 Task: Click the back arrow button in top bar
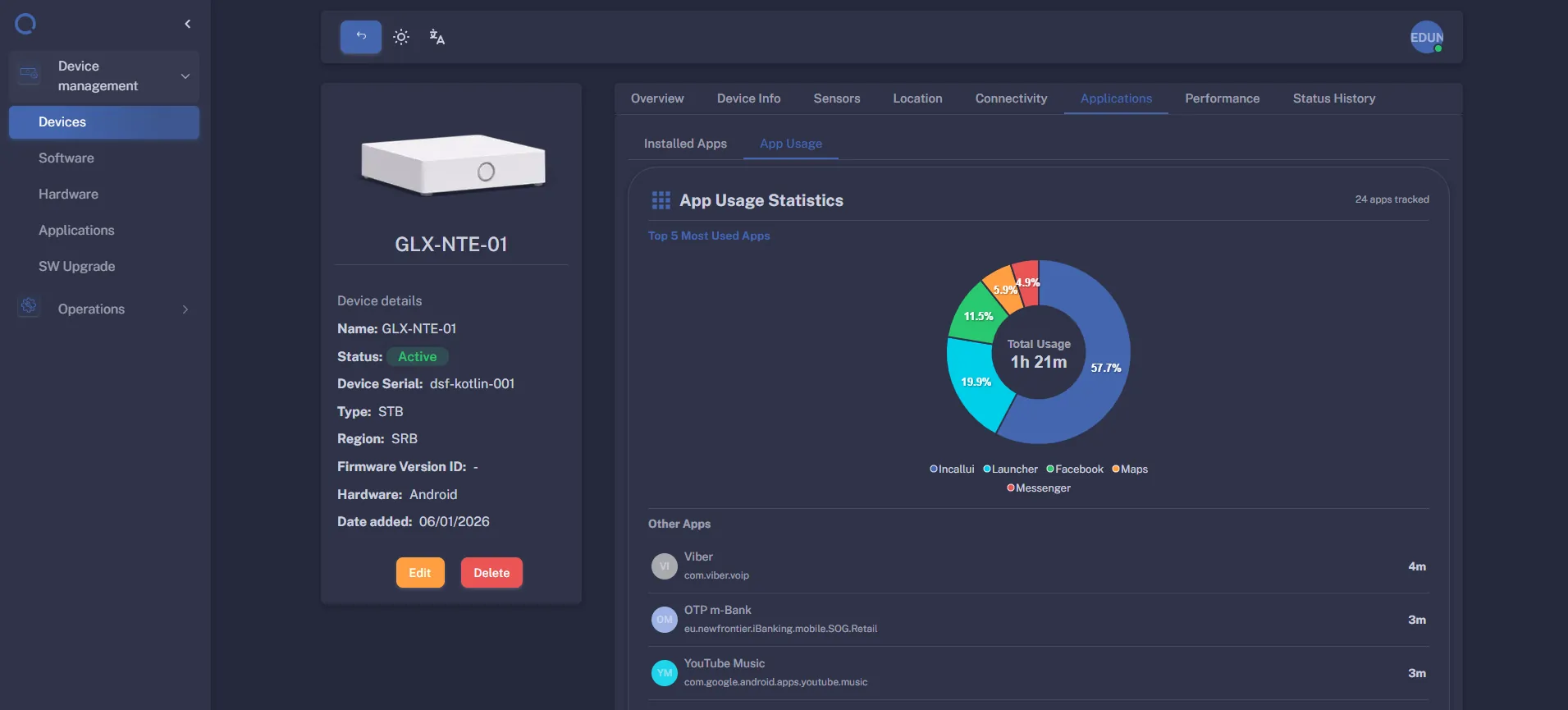(361, 37)
